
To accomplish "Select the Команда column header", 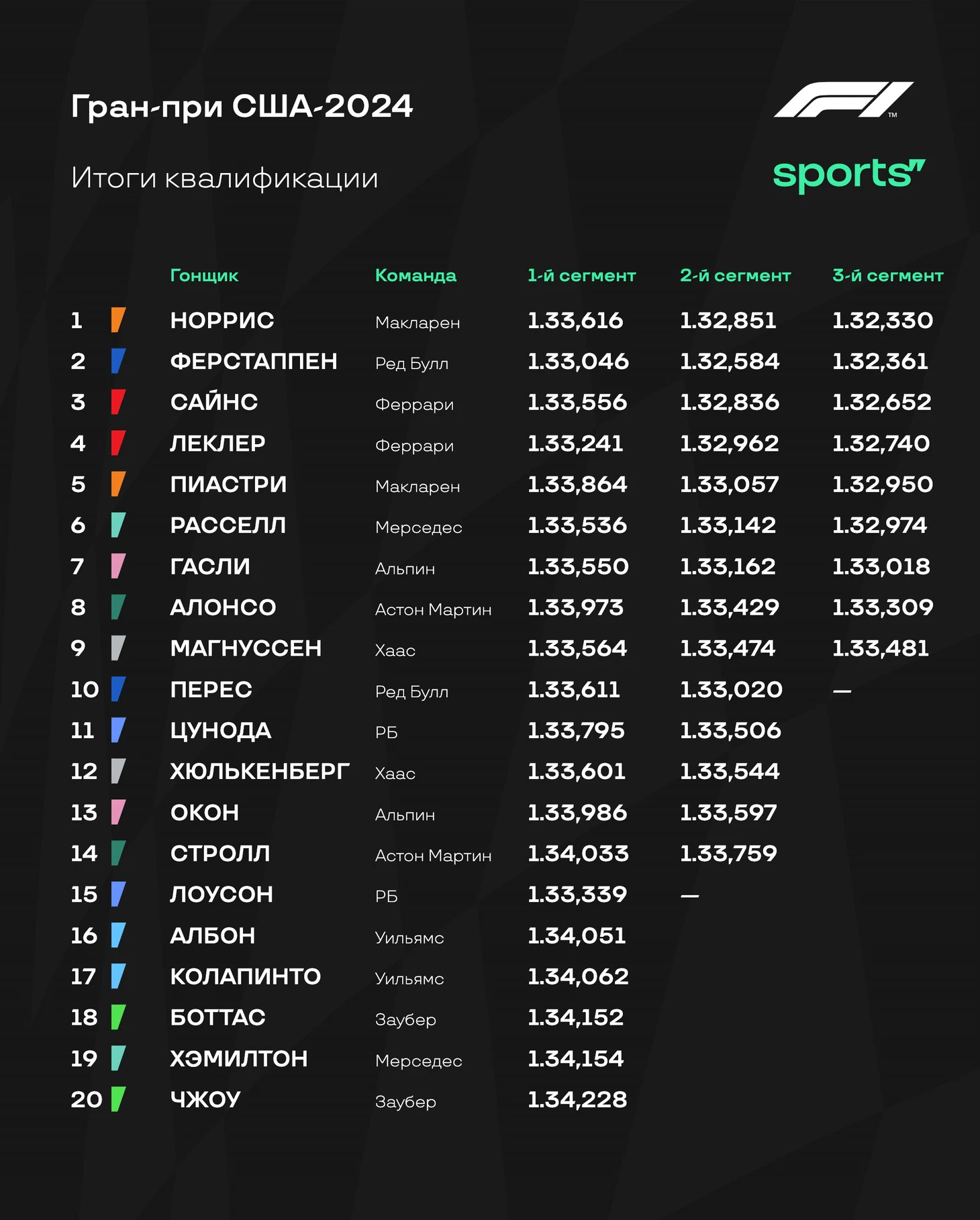I will pyautogui.click(x=415, y=276).
